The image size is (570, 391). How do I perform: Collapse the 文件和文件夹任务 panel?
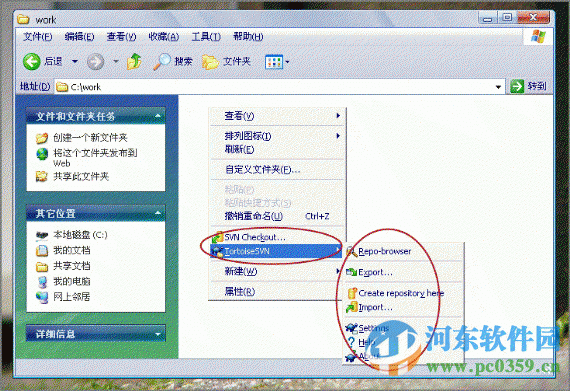tap(158, 116)
